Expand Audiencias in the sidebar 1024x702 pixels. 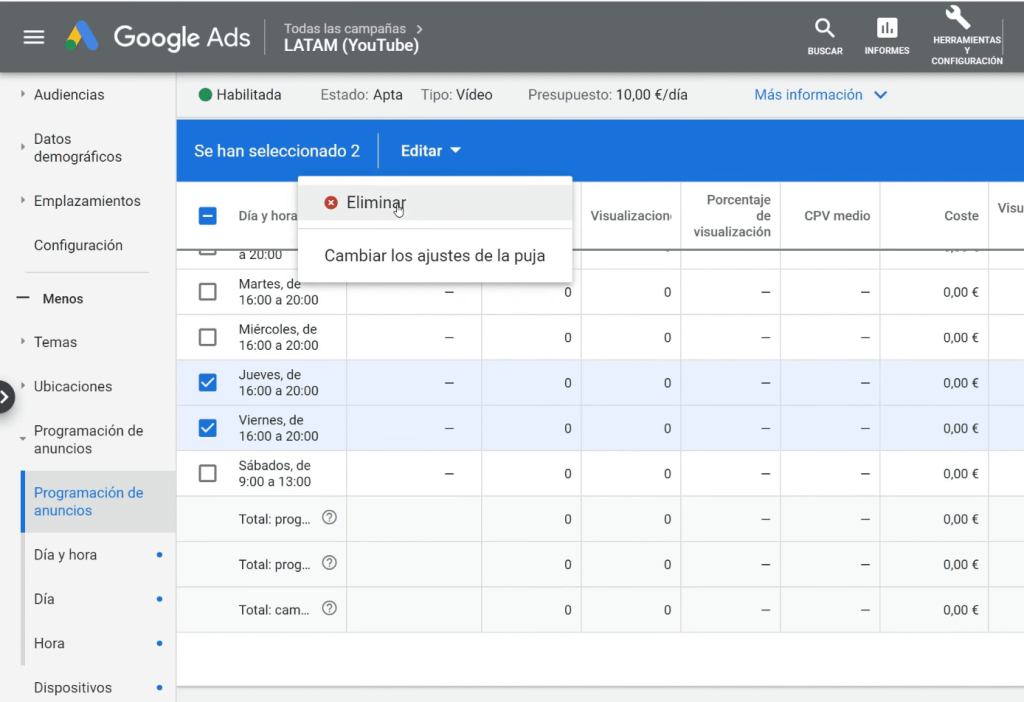pyautogui.click(x=69, y=95)
